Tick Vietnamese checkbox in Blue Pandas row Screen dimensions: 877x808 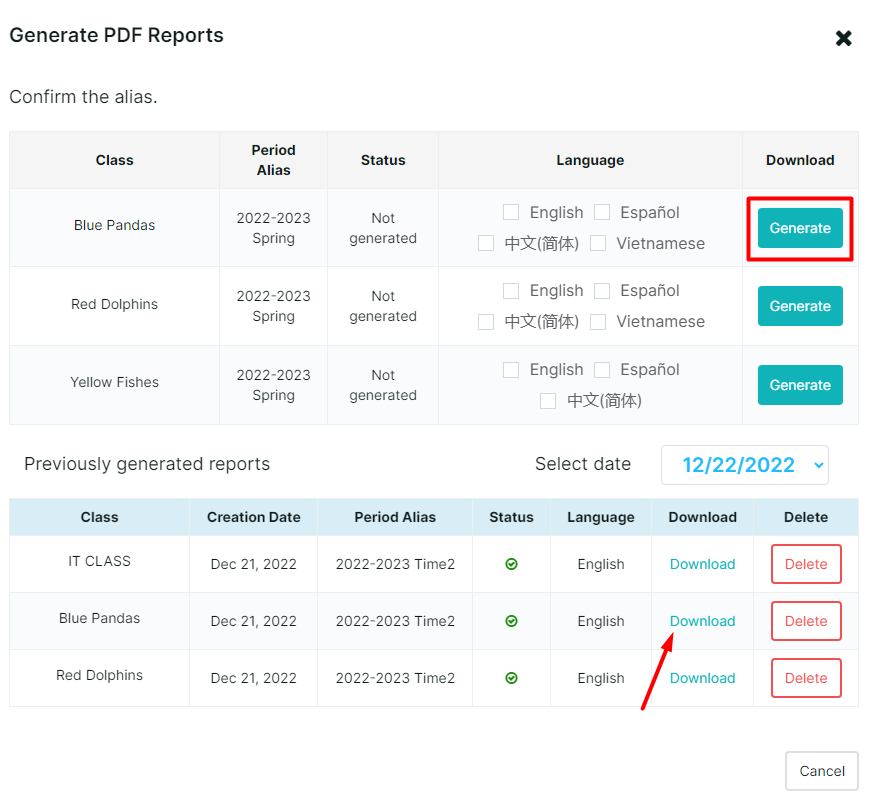click(598, 243)
